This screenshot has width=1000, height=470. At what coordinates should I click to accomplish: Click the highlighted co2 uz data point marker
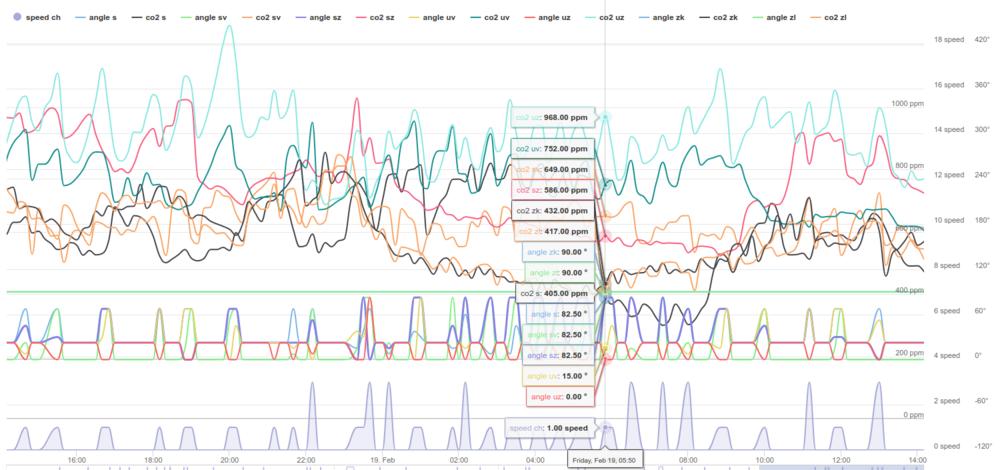tap(605, 117)
